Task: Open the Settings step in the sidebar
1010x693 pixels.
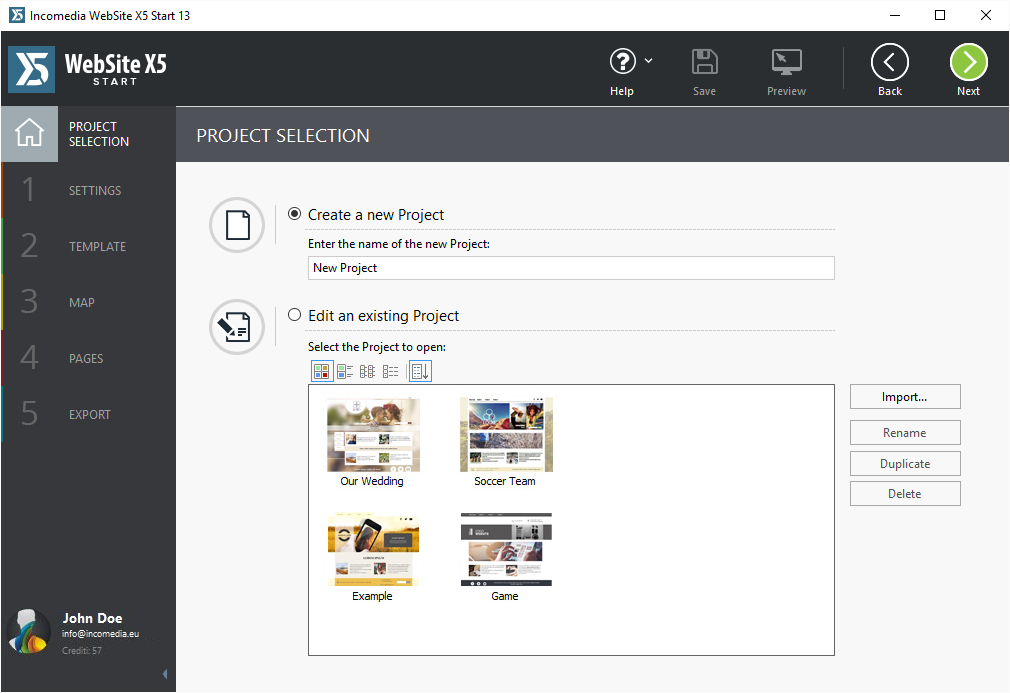Action: tap(94, 190)
